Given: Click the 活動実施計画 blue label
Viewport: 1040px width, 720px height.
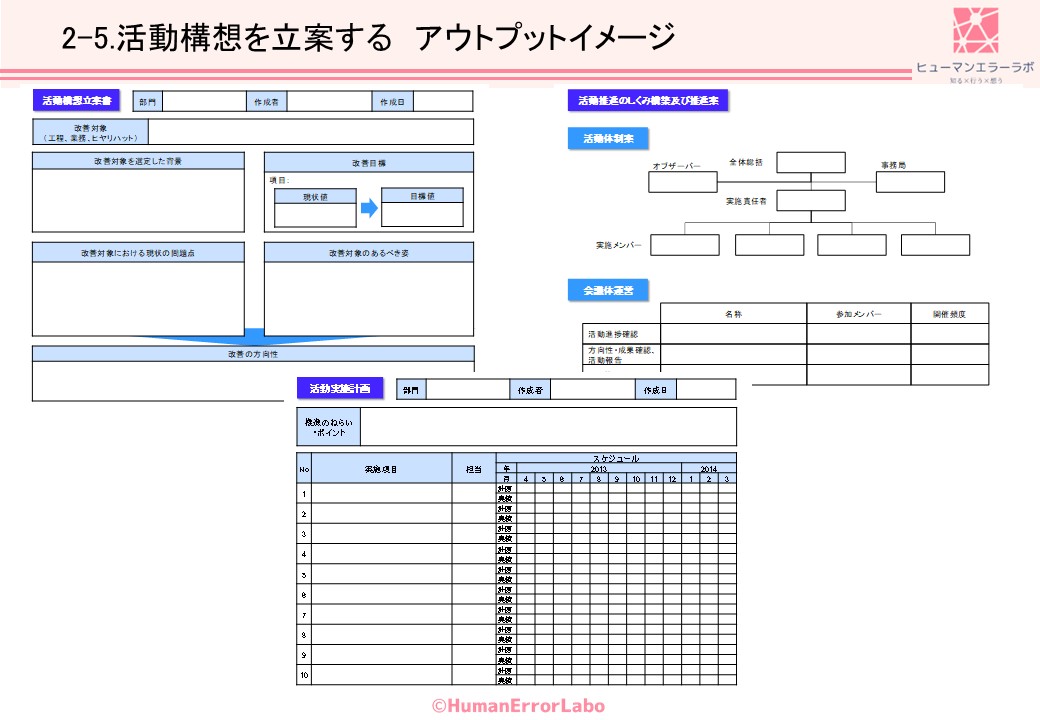Looking at the screenshot, I should click(340, 389).
